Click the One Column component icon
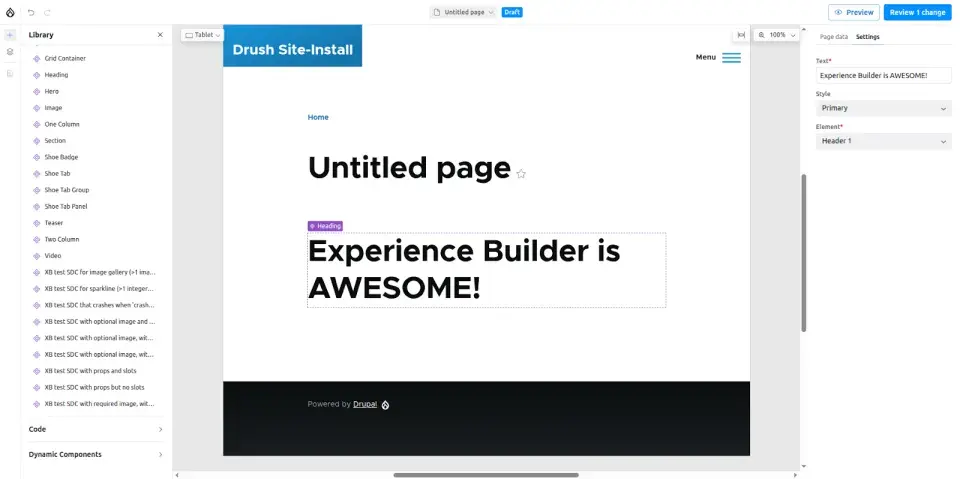 coord(37,124)
